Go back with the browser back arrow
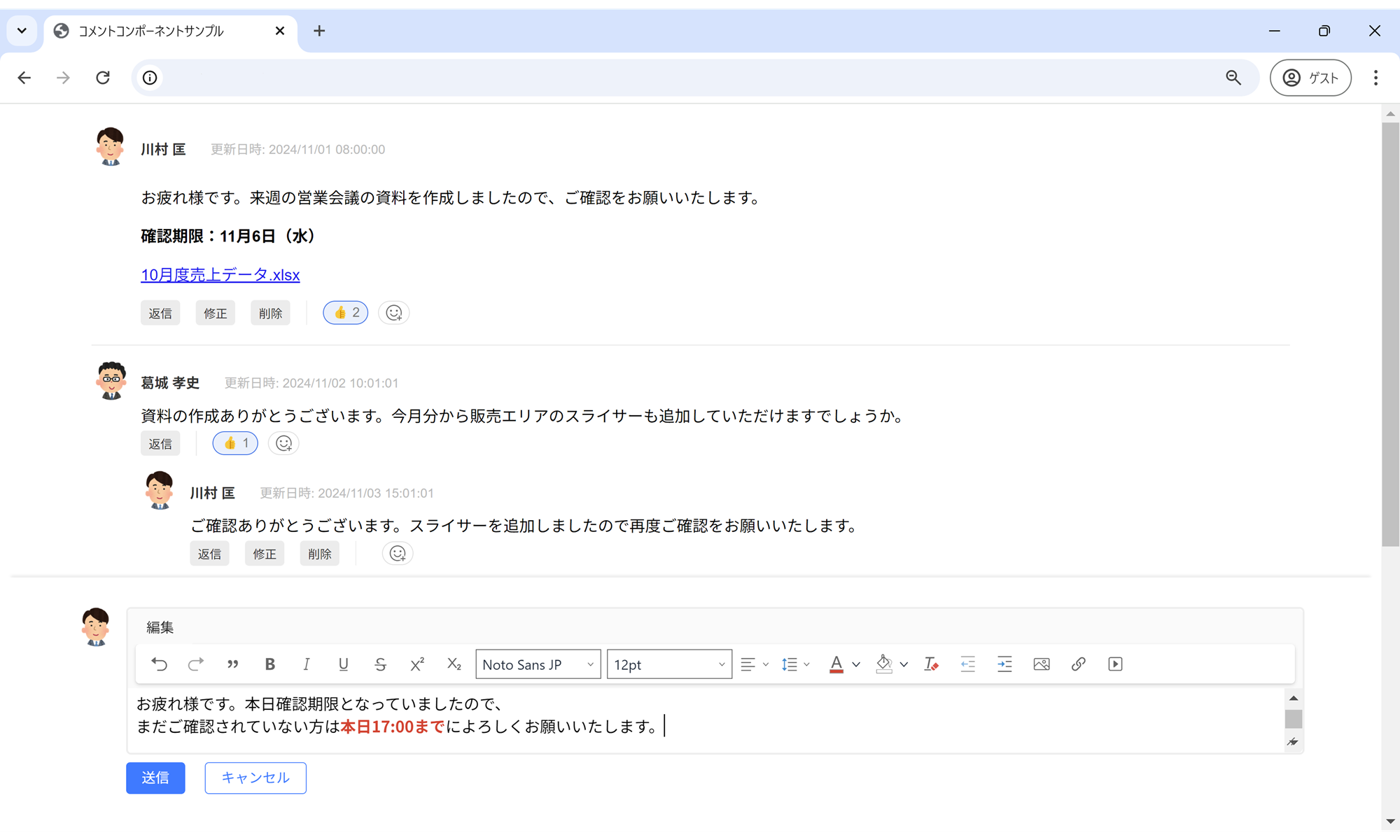This screenshot has width=1400, height=840. pyautogui.click(x=24, y=78)
